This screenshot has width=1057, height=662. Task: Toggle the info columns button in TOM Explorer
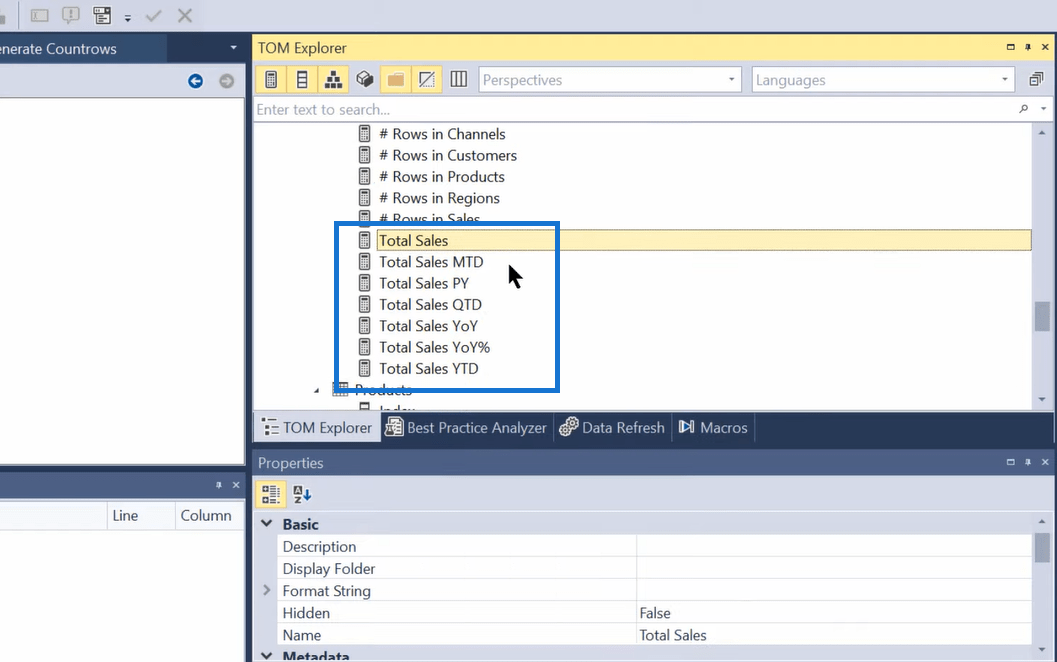tap(458, 80)
